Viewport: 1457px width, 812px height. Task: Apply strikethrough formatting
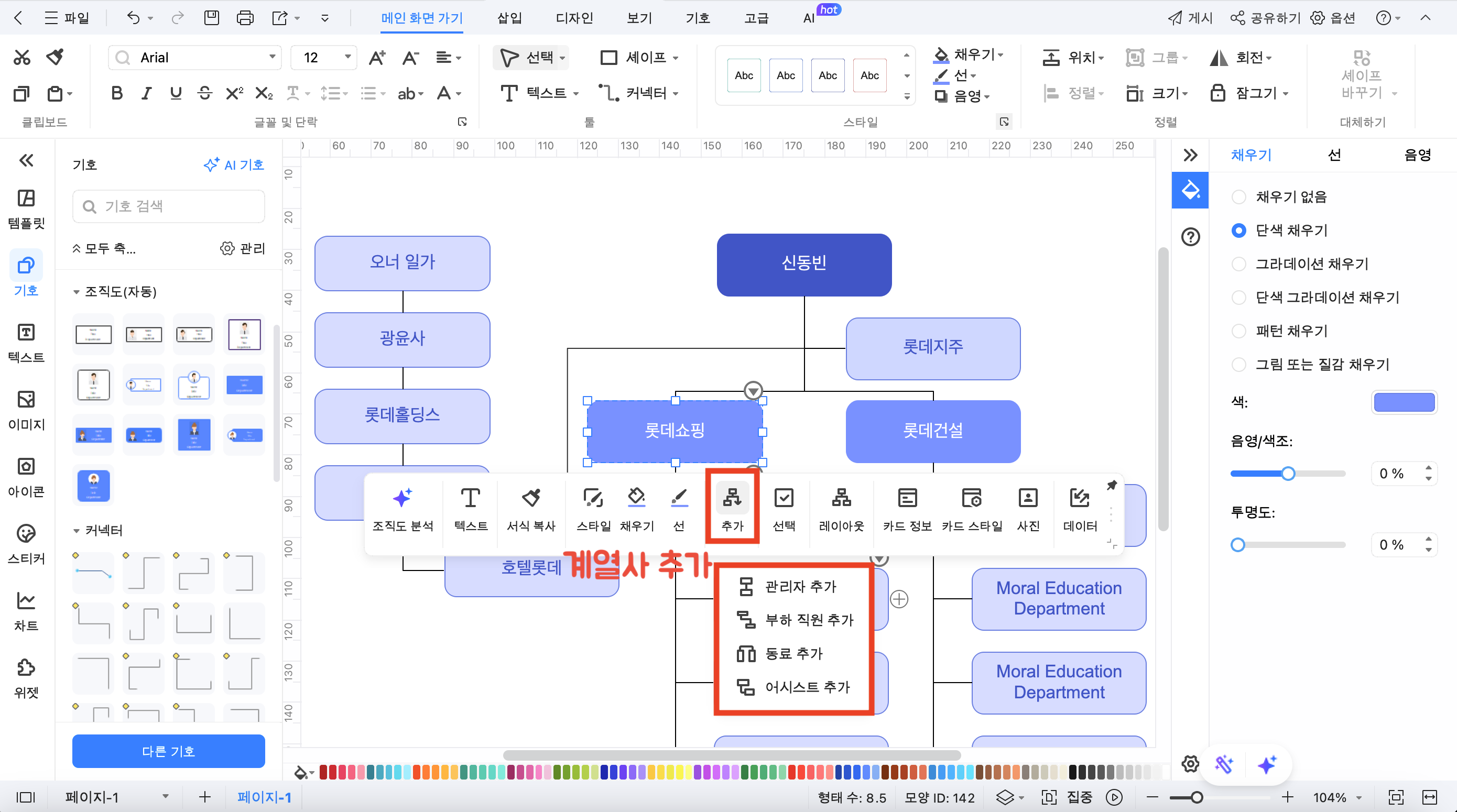(205, 93)
